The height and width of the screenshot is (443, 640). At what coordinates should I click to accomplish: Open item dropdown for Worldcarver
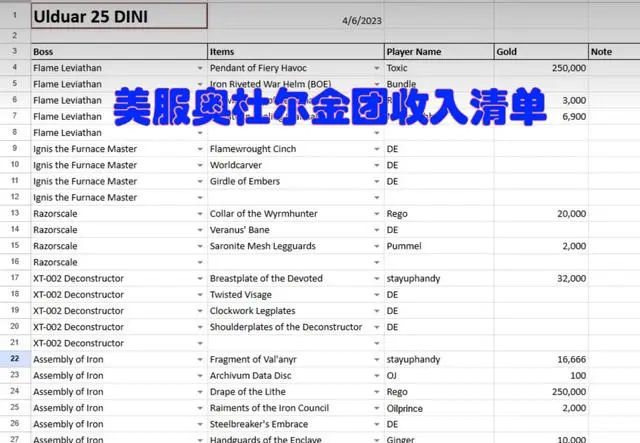[377, 165]
